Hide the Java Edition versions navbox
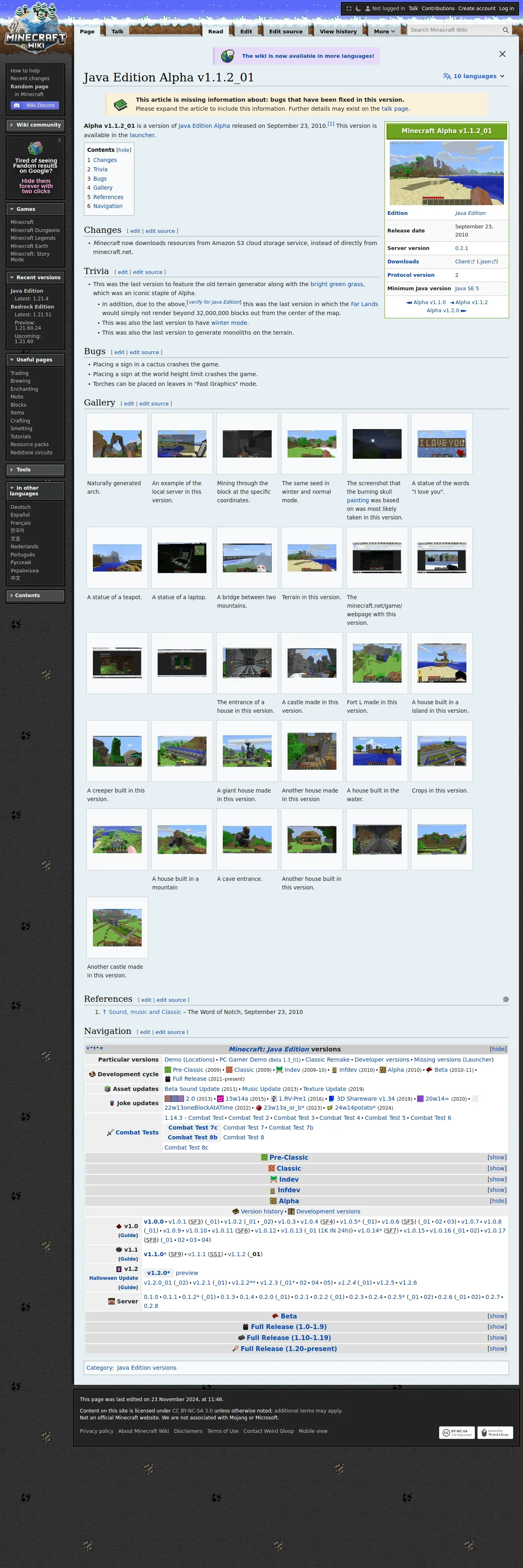 click(497, 1049)
